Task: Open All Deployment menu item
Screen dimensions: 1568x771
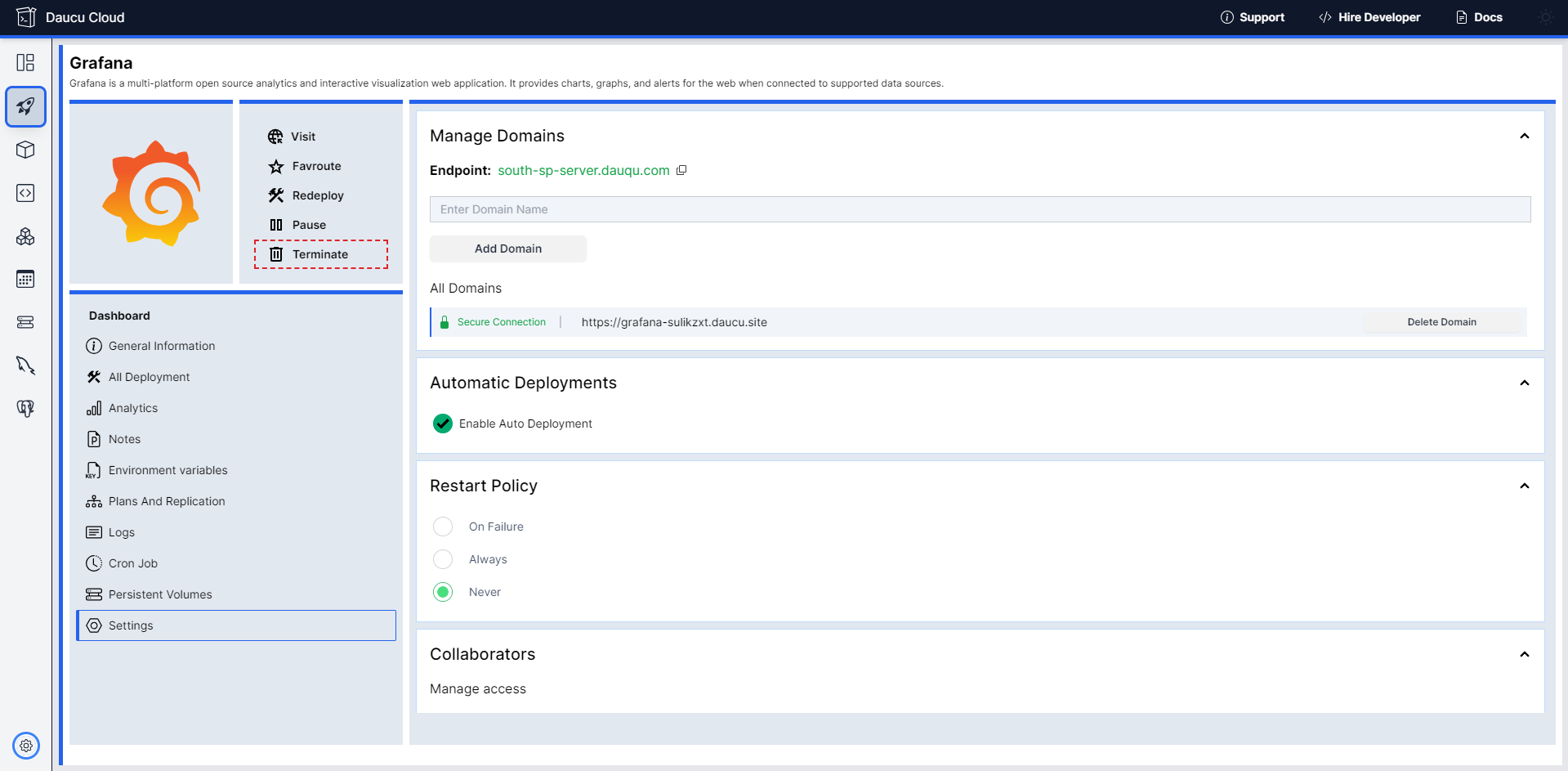Action: point(236,377)
